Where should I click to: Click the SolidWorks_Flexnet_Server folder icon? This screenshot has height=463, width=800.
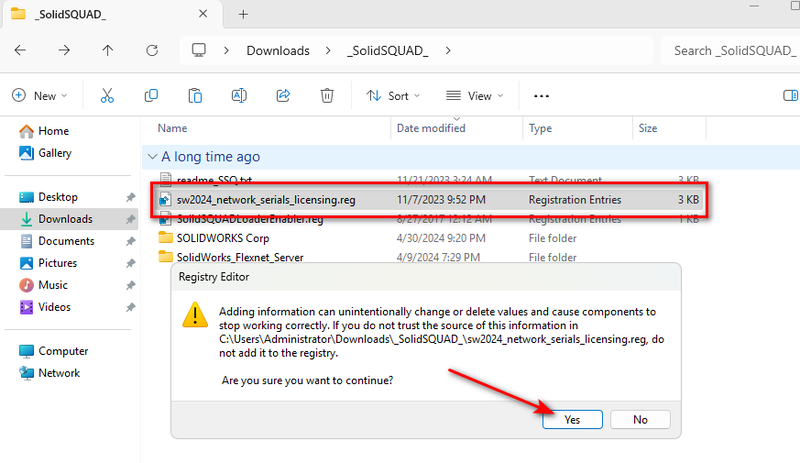165,256
